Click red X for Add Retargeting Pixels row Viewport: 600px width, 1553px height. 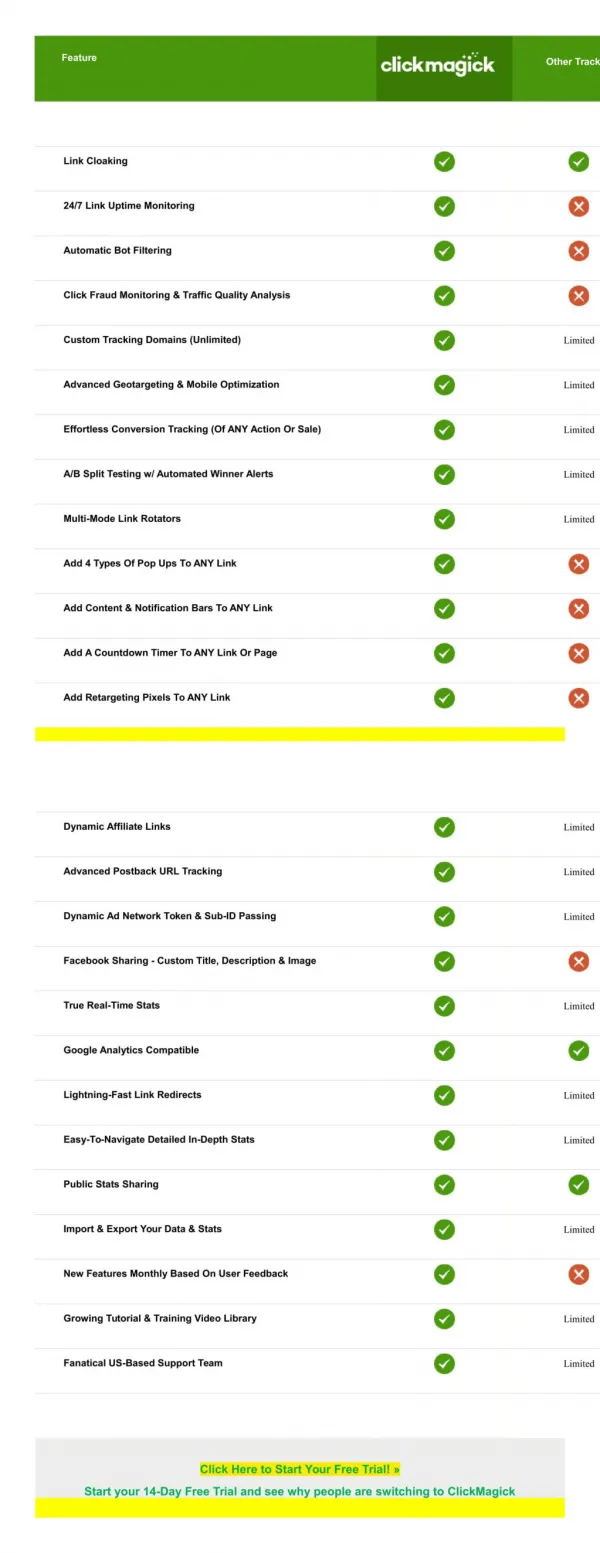(578, 698)
